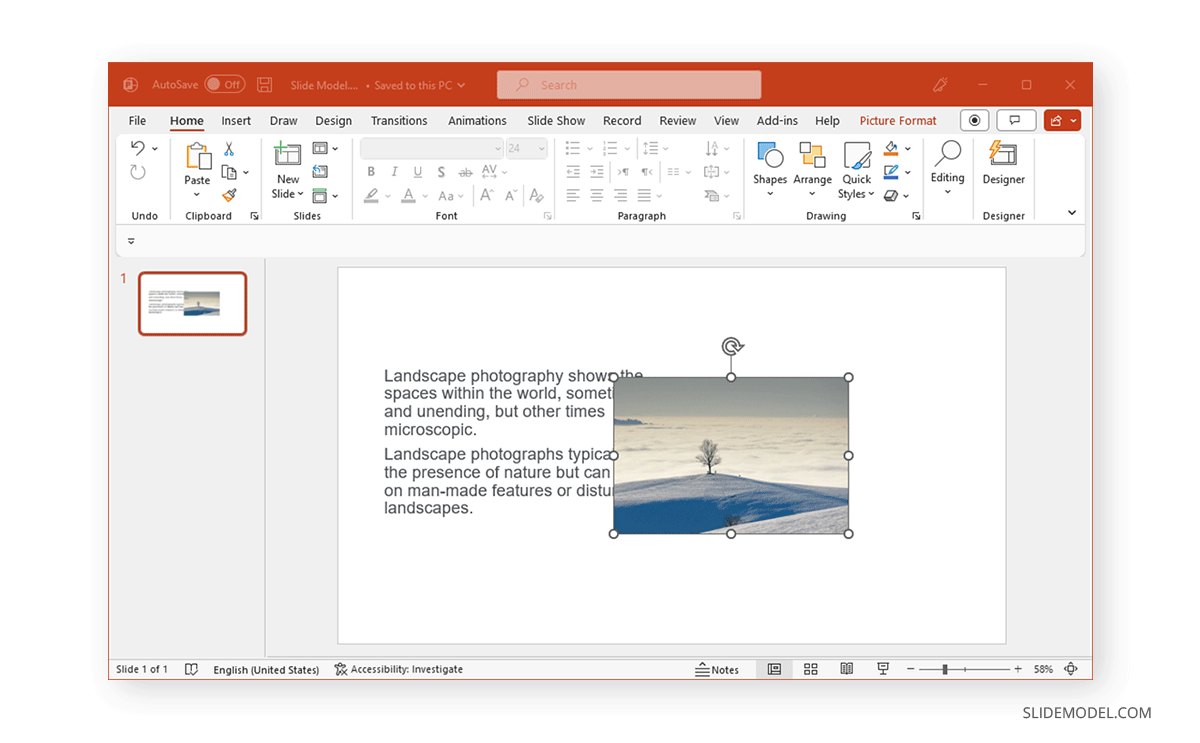The height and width of the screenshot is (743, 1200).
Task: Open the Transitions ribbon tab
Action: [x=399, y=120]
